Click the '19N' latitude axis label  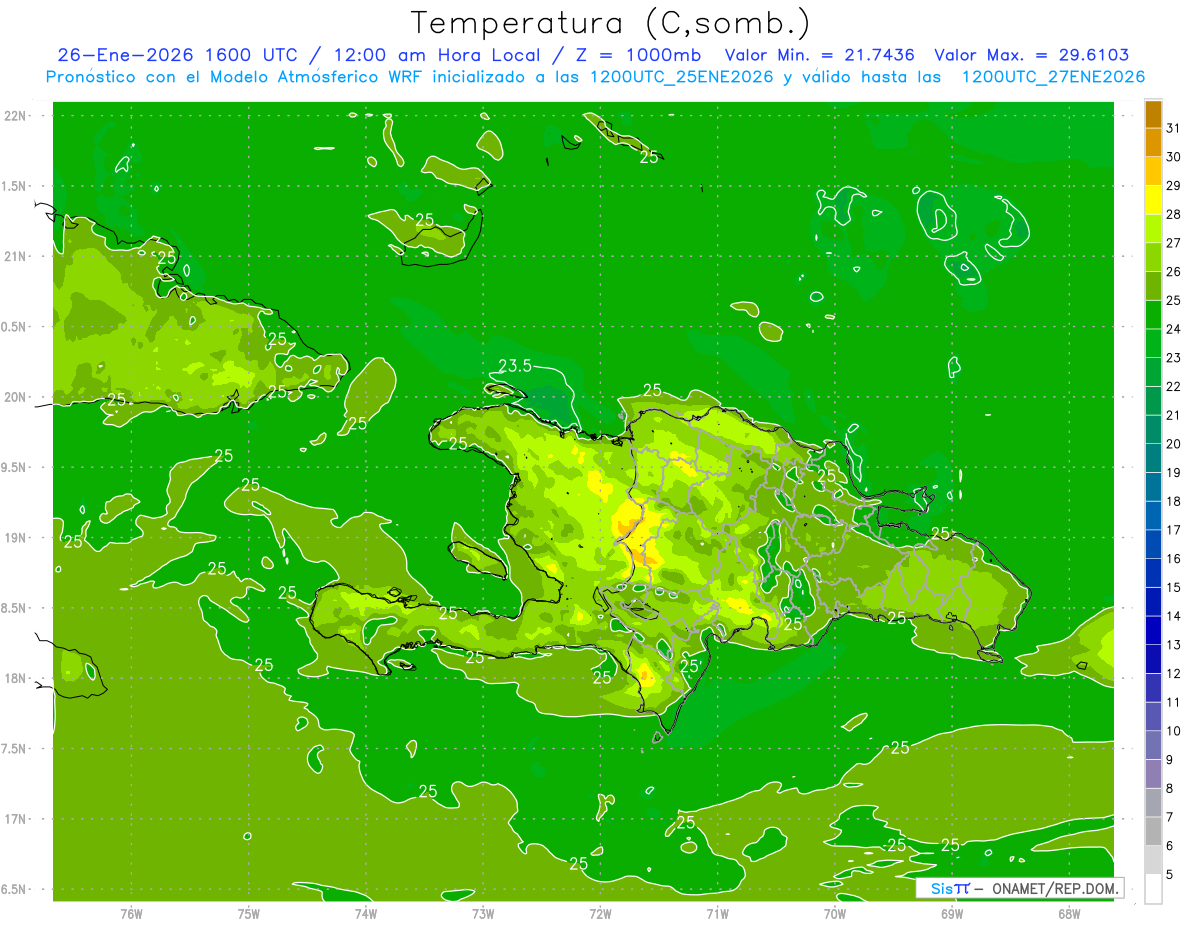tap(15, 538)
